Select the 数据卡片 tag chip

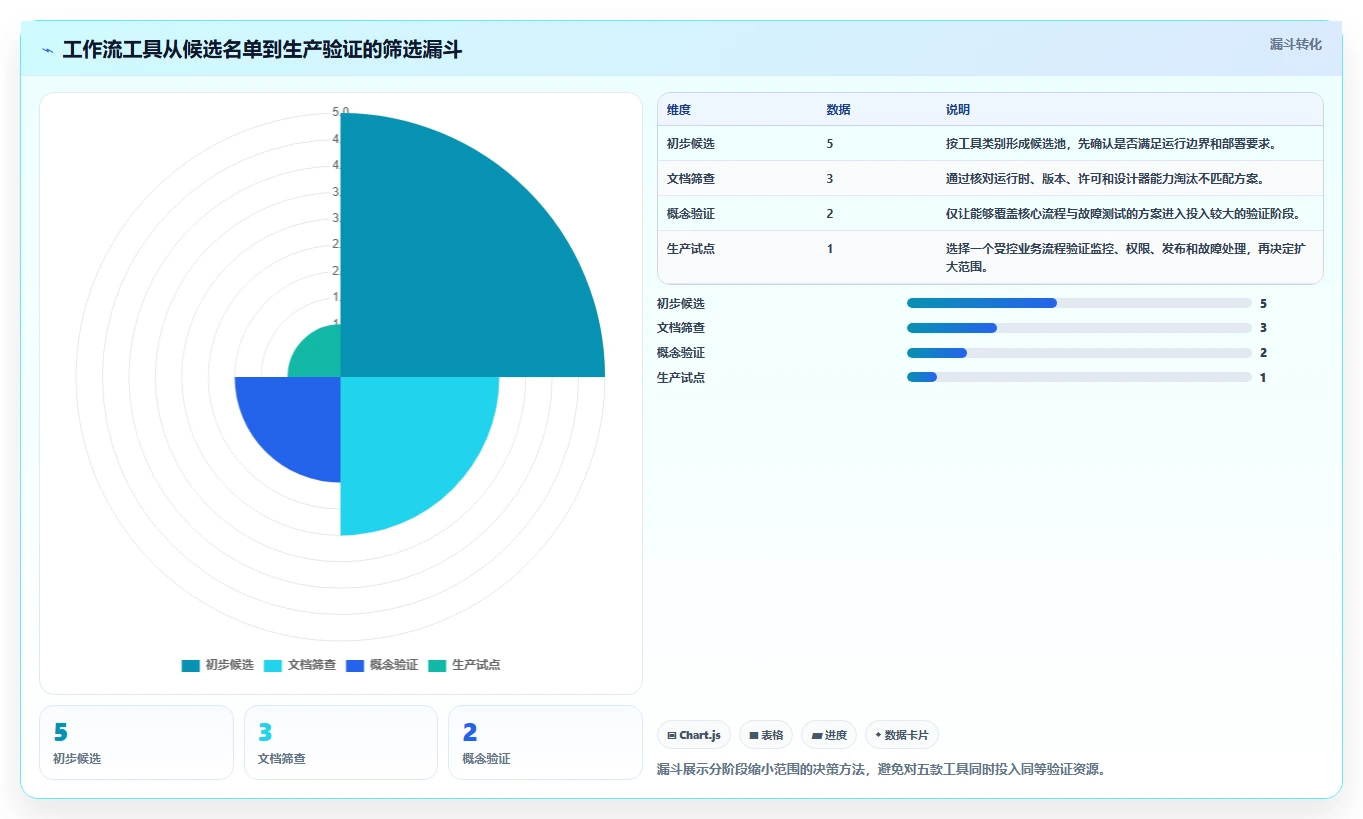click(902, 735)
